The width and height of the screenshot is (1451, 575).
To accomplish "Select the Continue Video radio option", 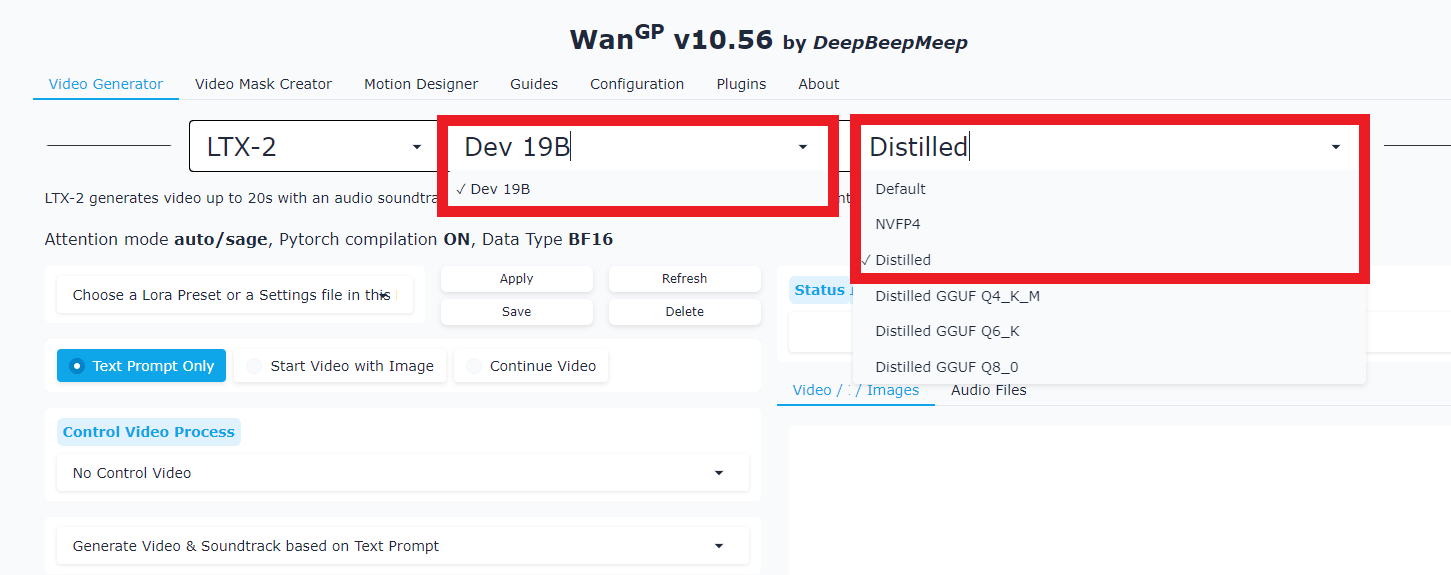I will [x=531, y=366].
